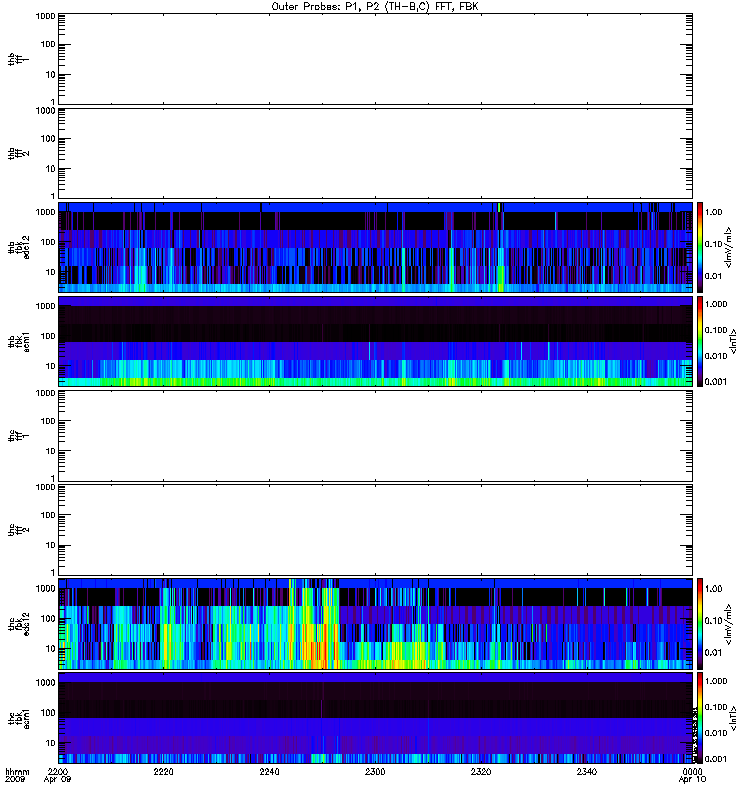This screenshot has width=750, height=800.
Task: Click the 100 y-tick label of thb fff 2
Action: (48, 139)
